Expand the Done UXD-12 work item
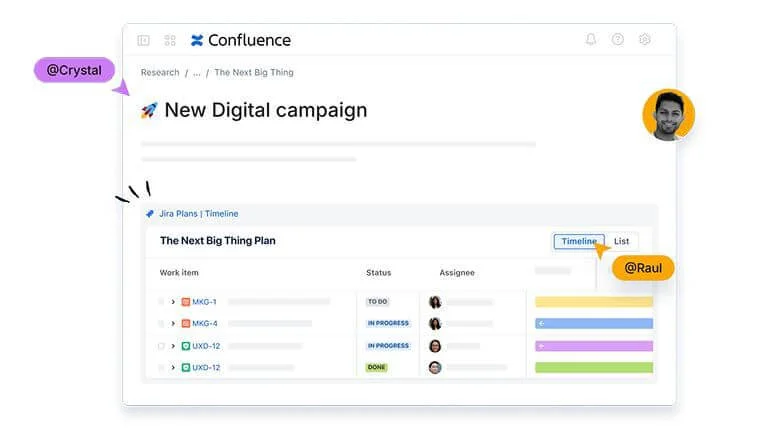Image resolution: width=759 pixels, height=430 pixels. tap(173, 368)
